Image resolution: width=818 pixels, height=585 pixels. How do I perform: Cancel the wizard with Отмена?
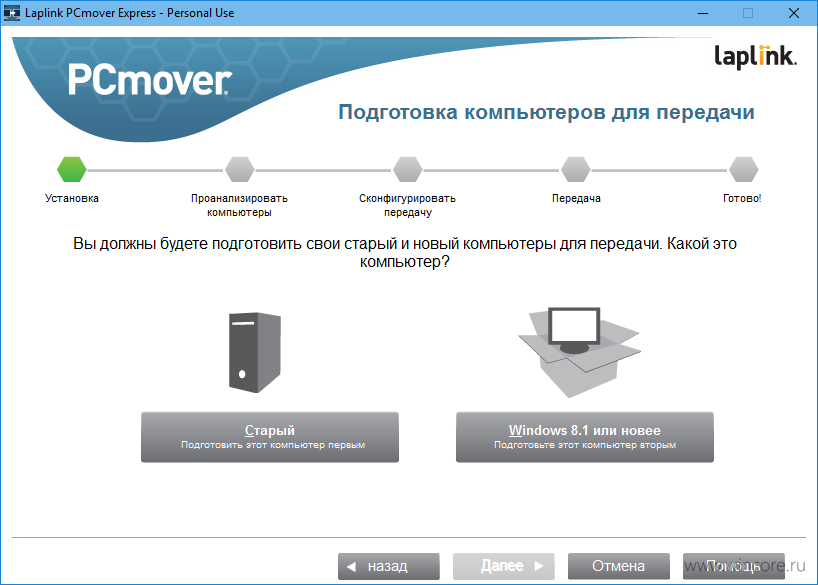[619, 566]
